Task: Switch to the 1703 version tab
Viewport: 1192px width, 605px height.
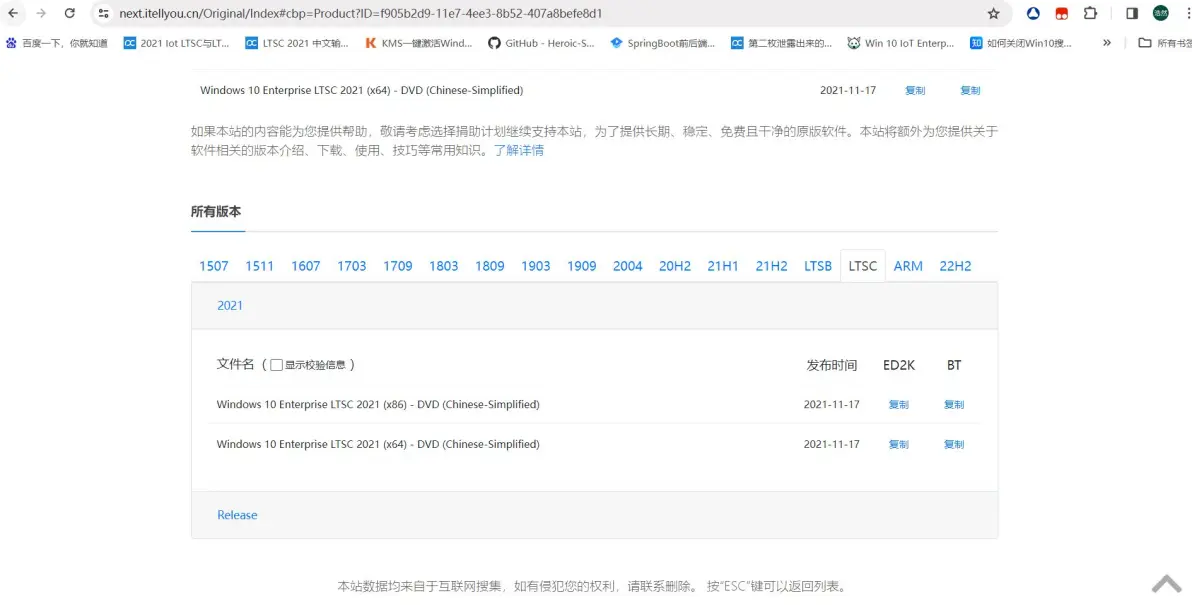Action: click(351, 266)
